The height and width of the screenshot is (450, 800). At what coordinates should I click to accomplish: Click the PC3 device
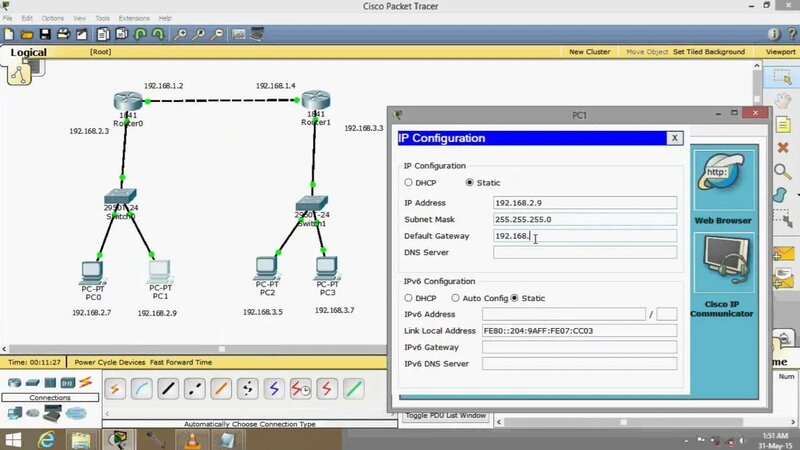coord(327,269)
